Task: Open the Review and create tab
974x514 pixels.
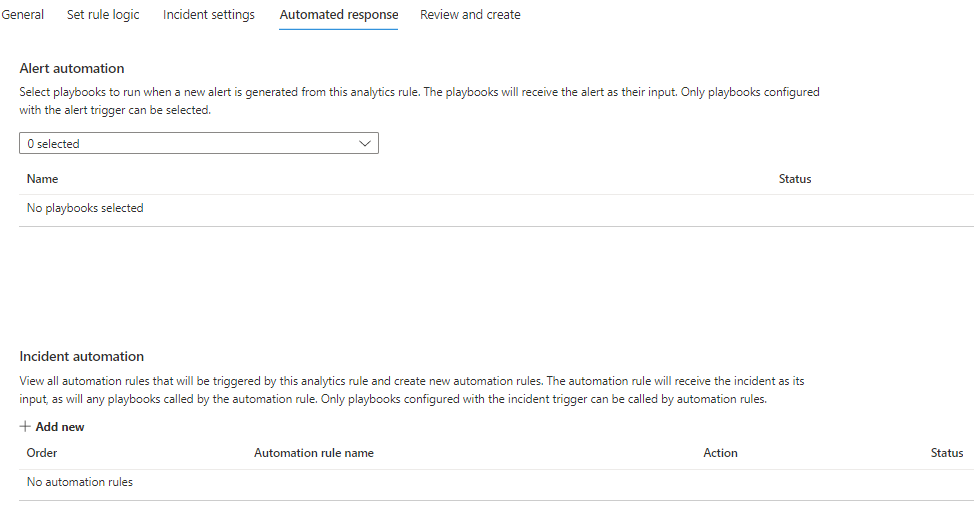Action: (470, 15)
